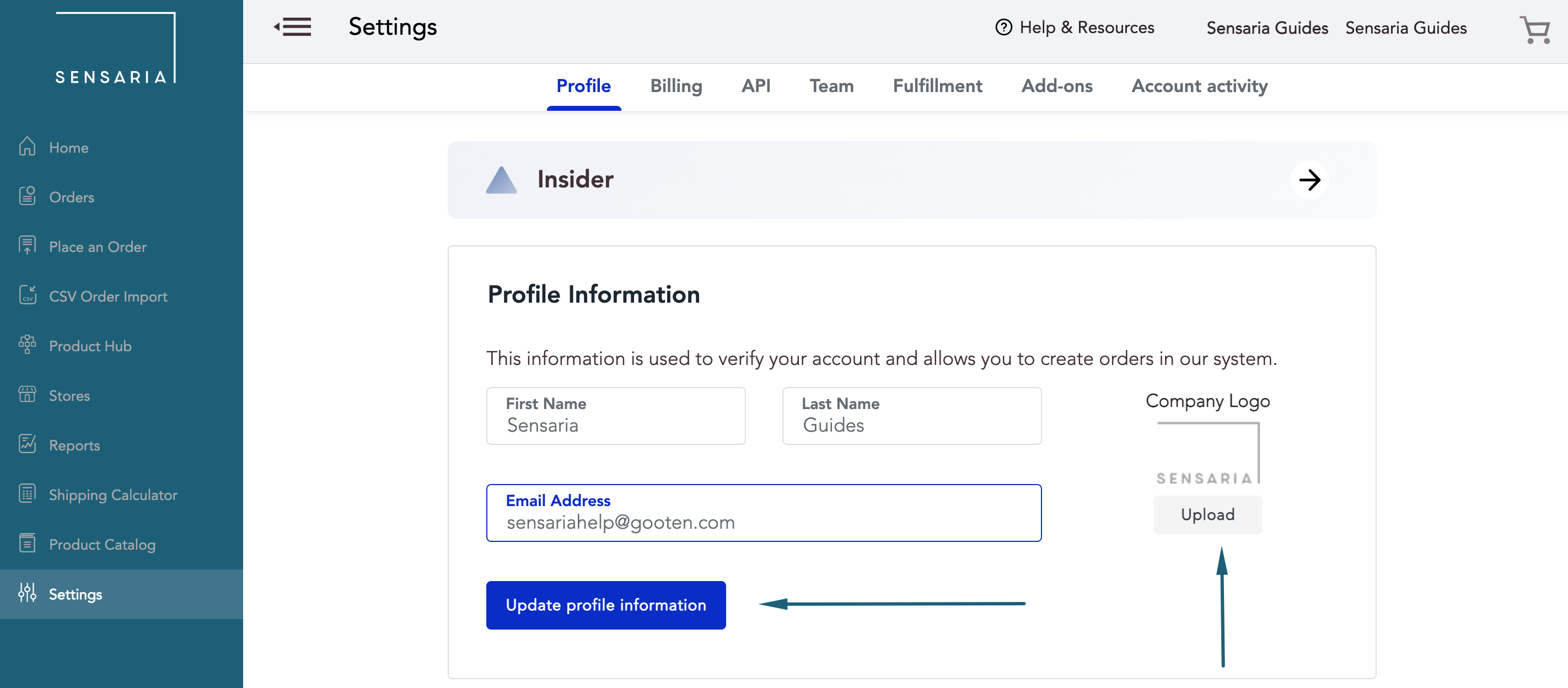This screenshot has height=688, width=1568.
Task: Click the Product Hub sidebar icon
Action: (27, 346)
